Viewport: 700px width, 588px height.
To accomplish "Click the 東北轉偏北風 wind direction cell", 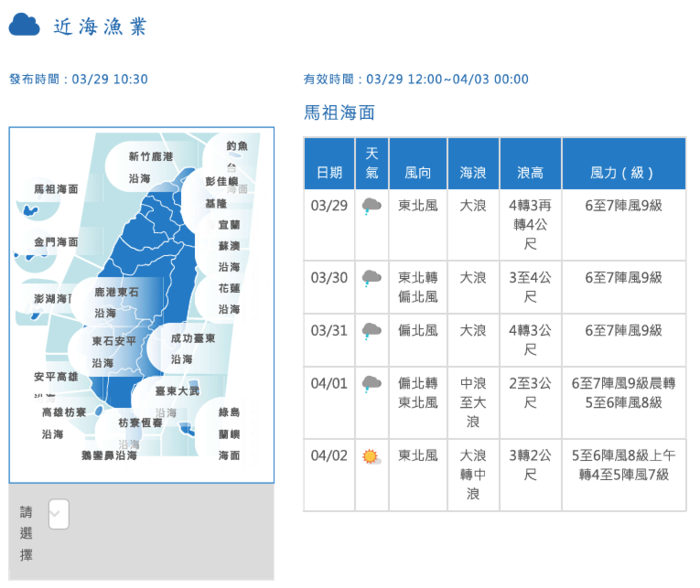I will (418, 287).
